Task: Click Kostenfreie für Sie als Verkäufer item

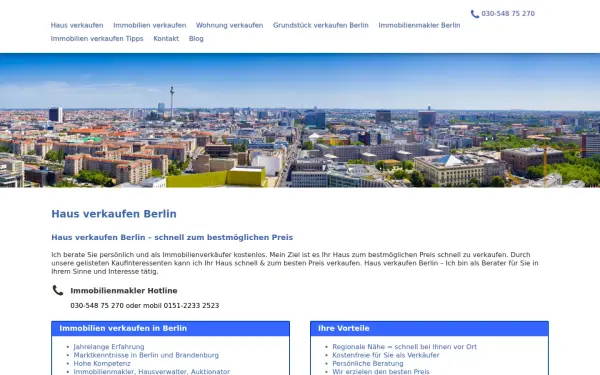Action: tap(386, 355)
